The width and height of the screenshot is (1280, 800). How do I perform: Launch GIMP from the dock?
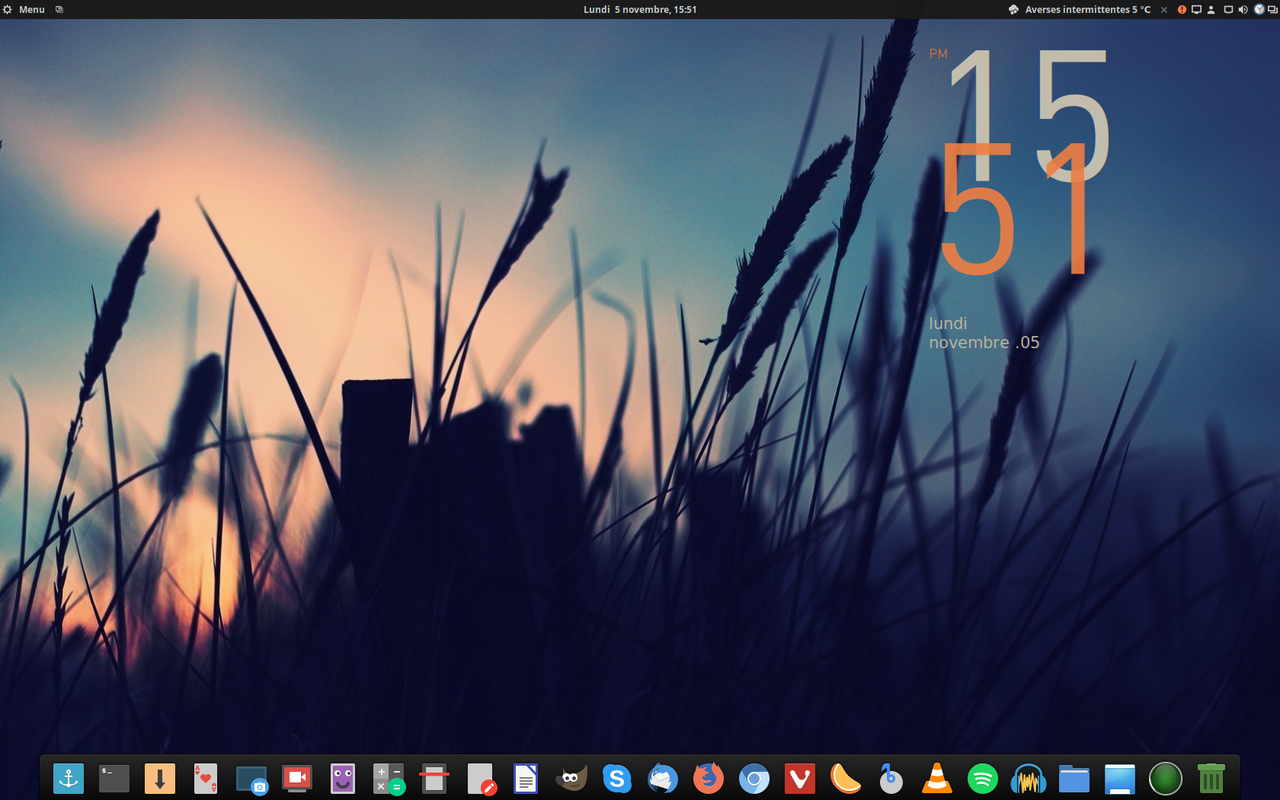point(571,778)
